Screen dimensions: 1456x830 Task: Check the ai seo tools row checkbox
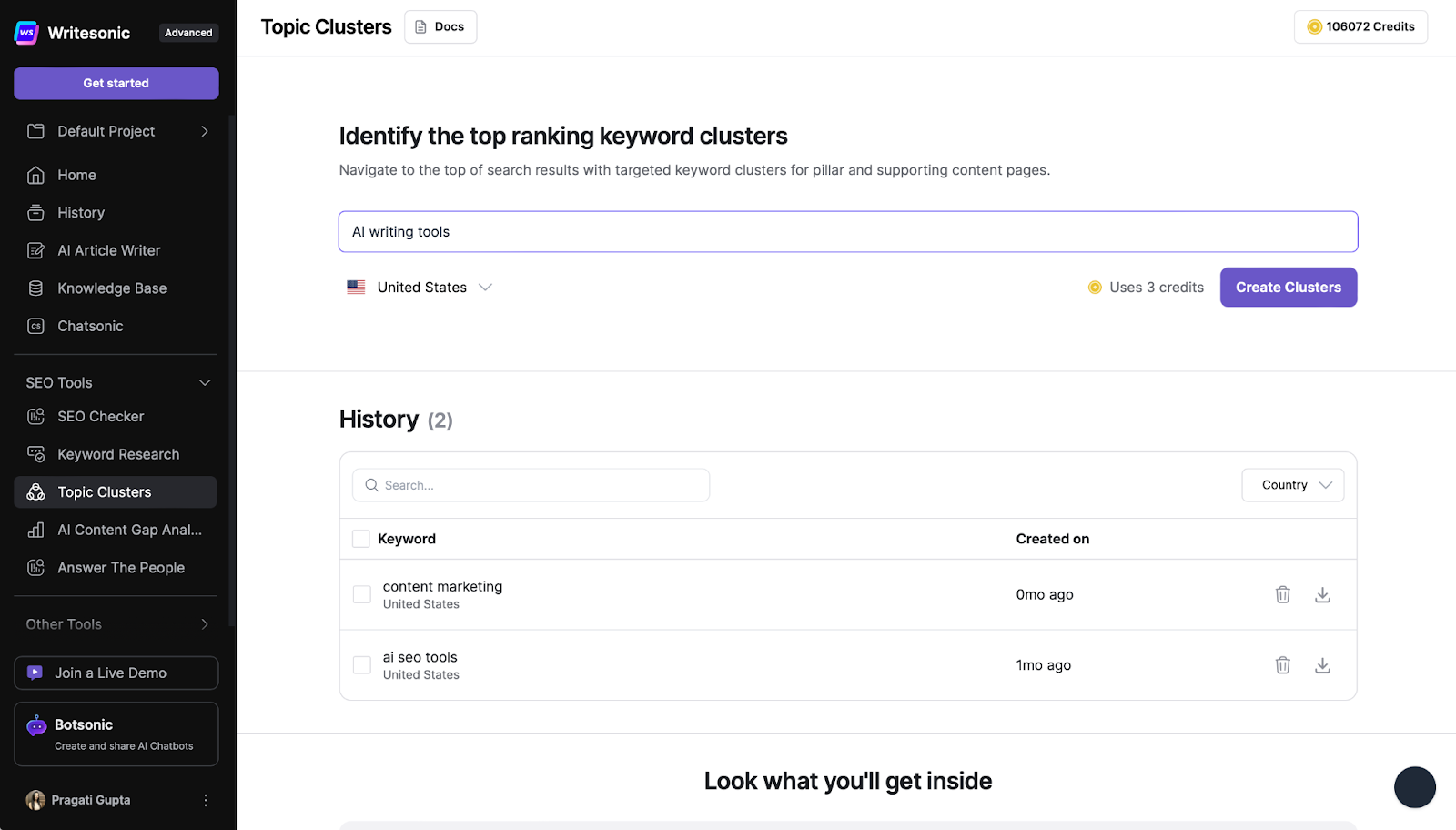point(362,665)
